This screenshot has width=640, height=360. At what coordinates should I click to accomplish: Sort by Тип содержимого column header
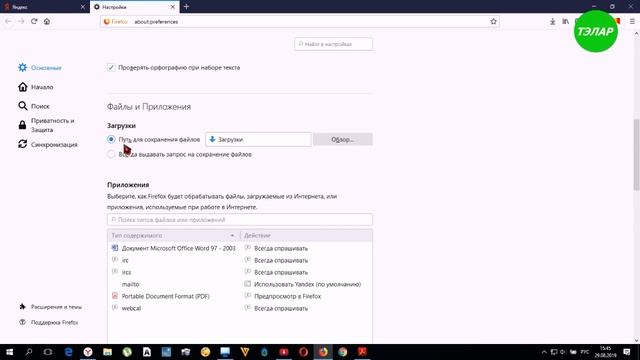click(x=173, y=236)
